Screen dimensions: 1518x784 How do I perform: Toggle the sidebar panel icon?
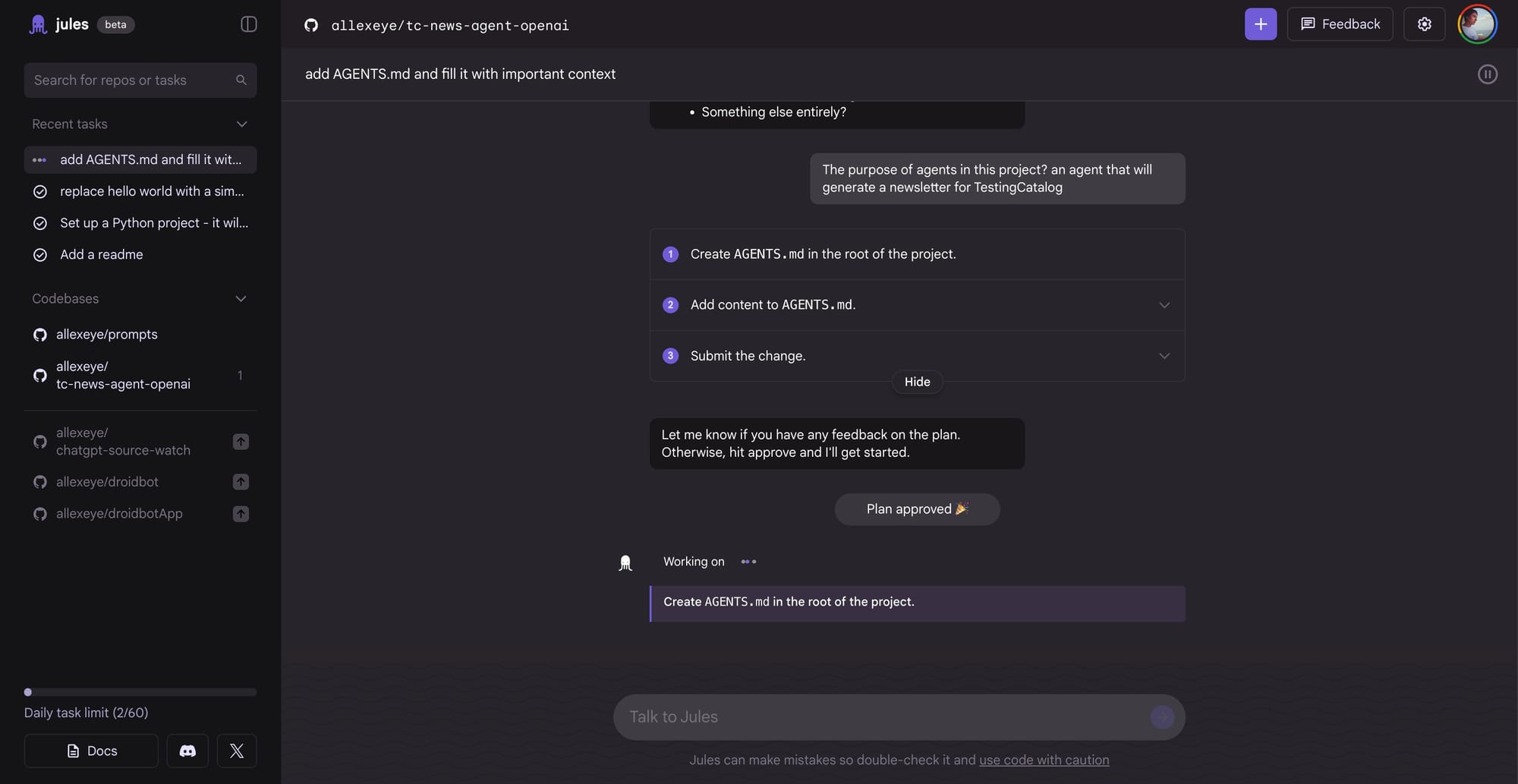click(x=248, y=24)
